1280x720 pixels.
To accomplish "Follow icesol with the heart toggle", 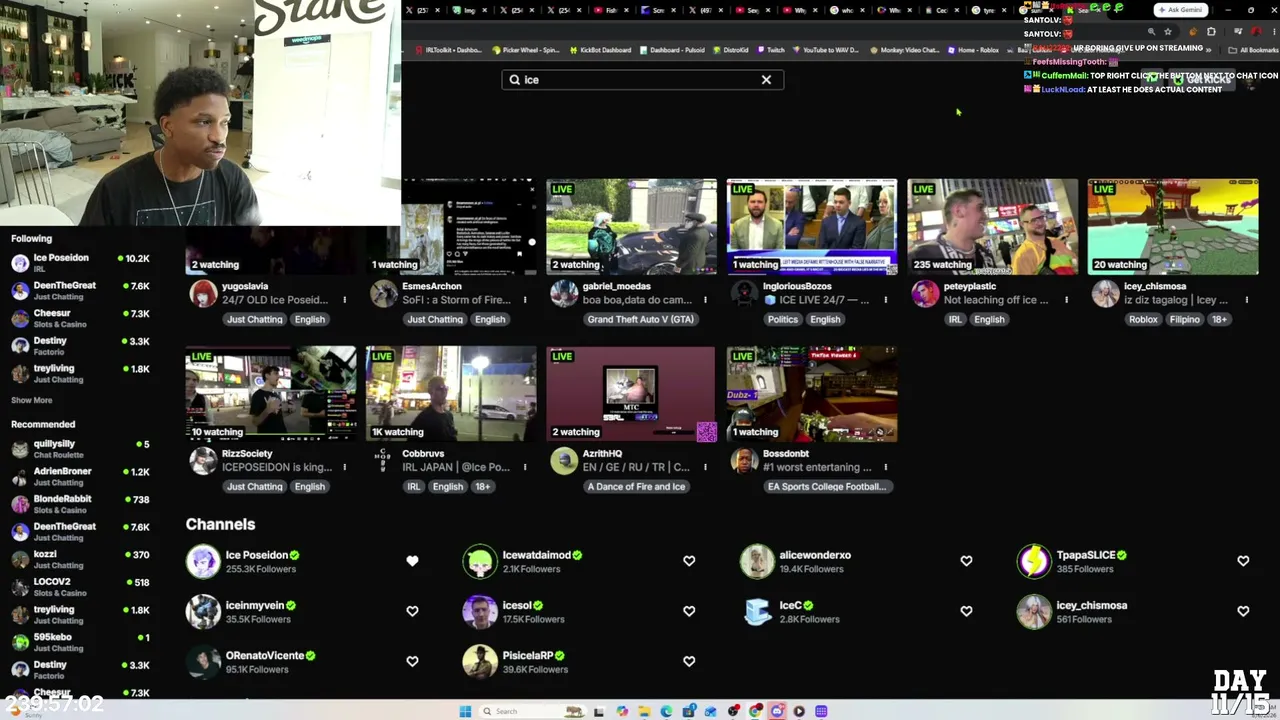I will pyautogui.click(x=689, y=611).
